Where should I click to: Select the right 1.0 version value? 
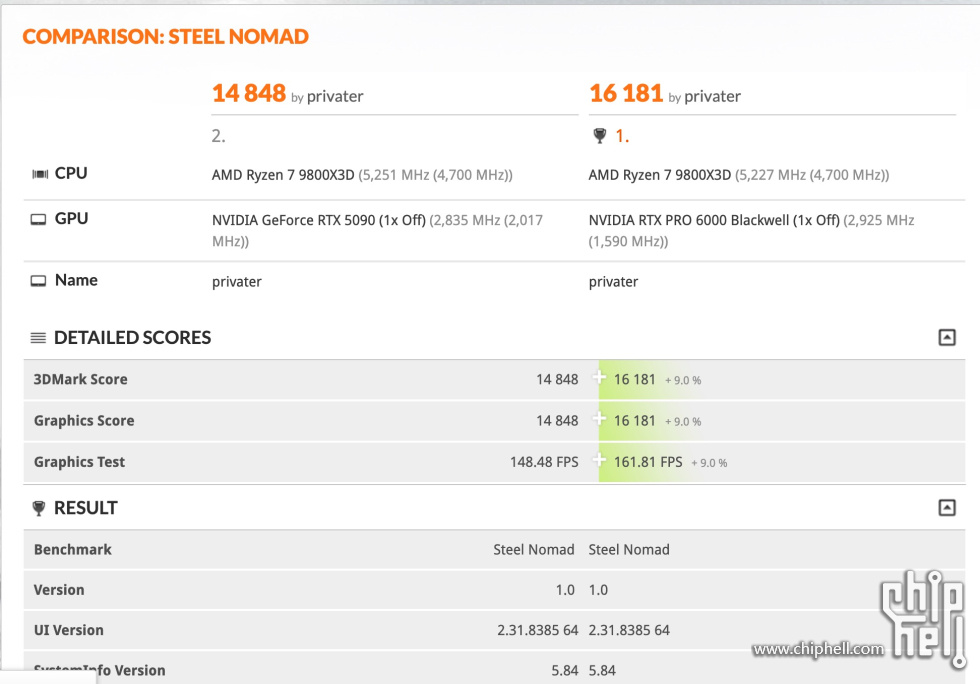pyautogui.click(x=598, y=590)
